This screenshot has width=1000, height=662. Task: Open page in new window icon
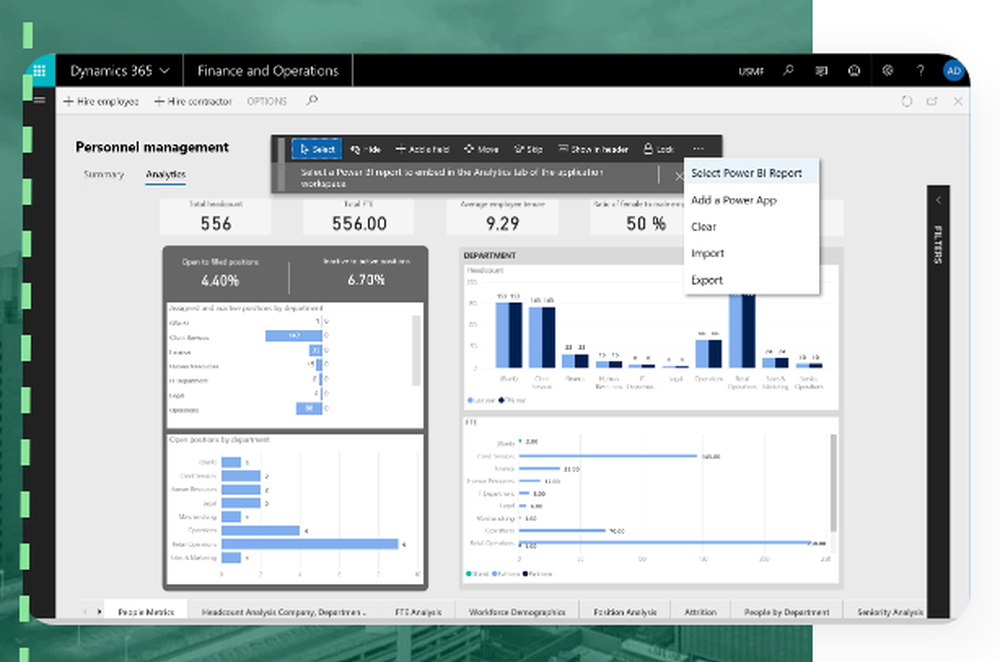tap(932, 101)
